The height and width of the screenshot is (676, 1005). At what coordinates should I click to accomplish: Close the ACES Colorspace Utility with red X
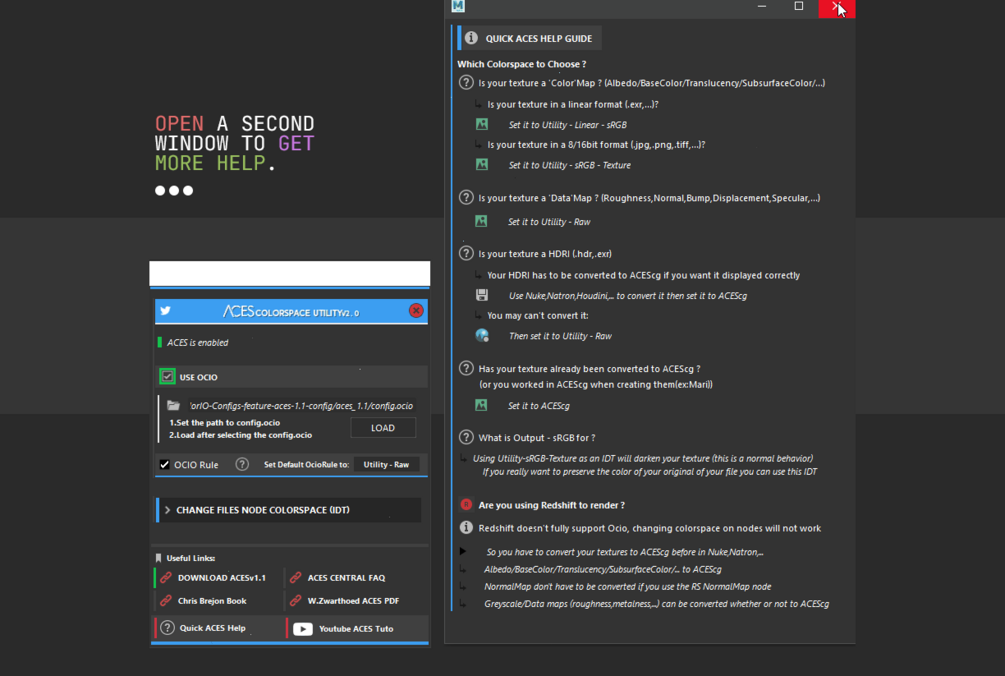click(416, 311)
